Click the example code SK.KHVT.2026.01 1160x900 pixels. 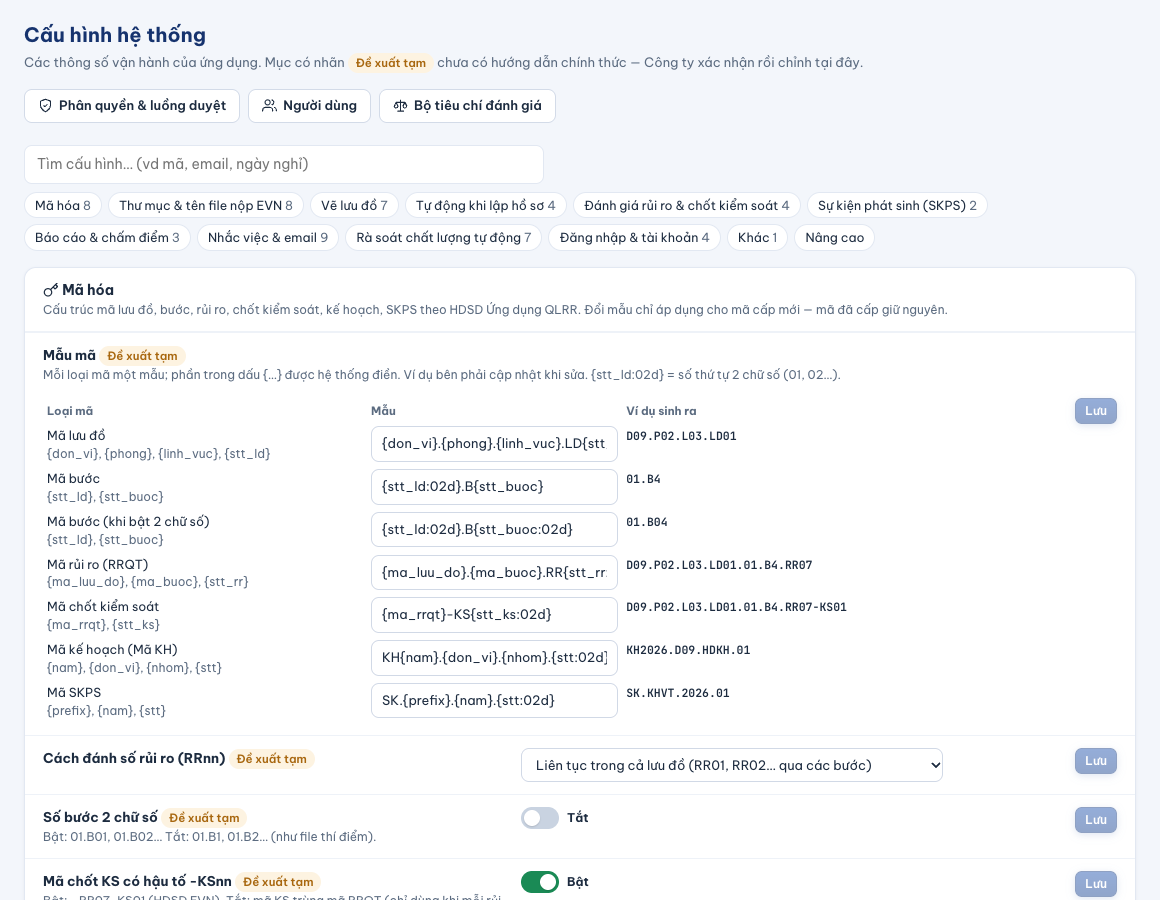click(678, 693)
